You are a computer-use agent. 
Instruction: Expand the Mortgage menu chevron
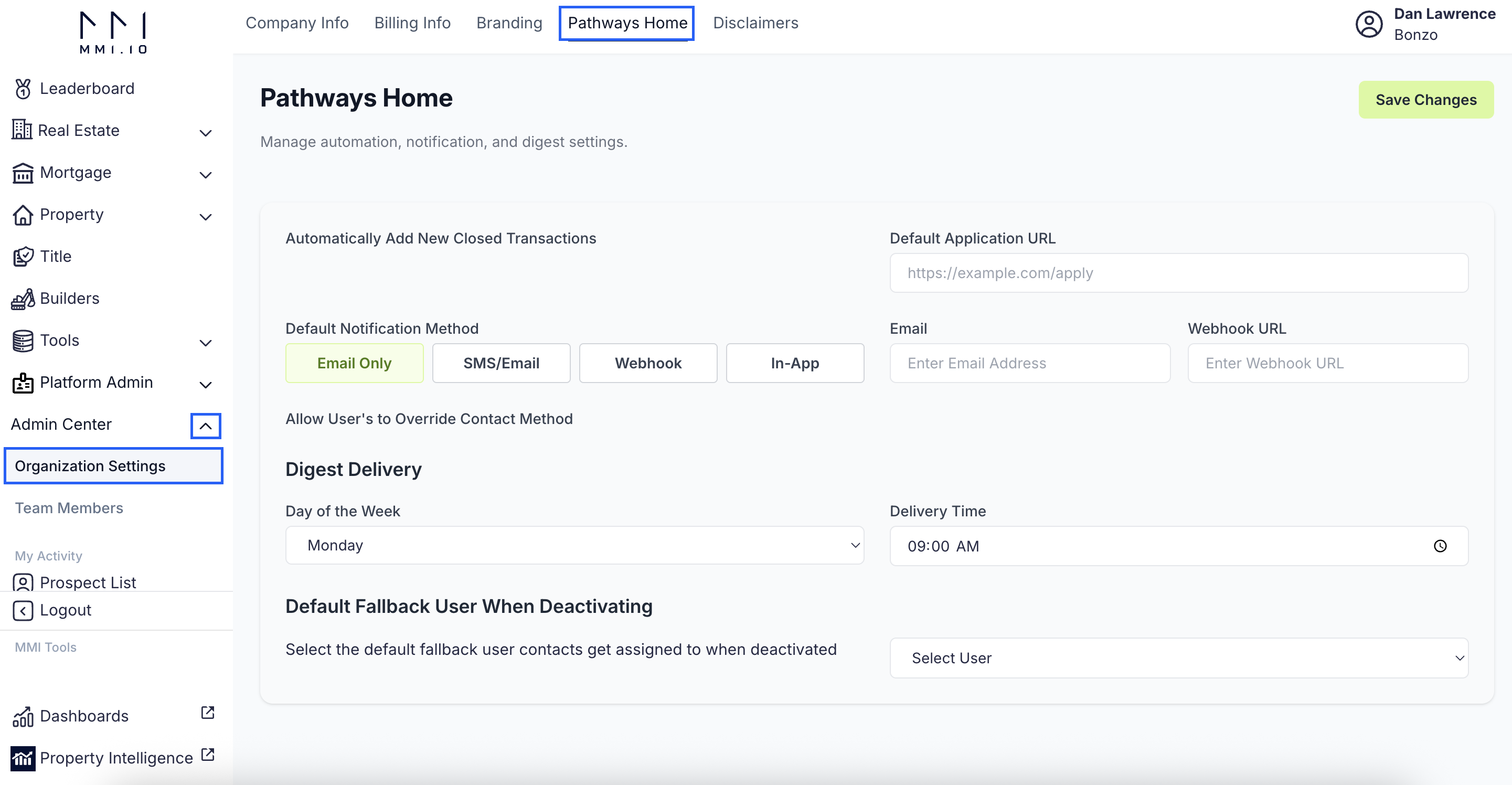[206, 175]
